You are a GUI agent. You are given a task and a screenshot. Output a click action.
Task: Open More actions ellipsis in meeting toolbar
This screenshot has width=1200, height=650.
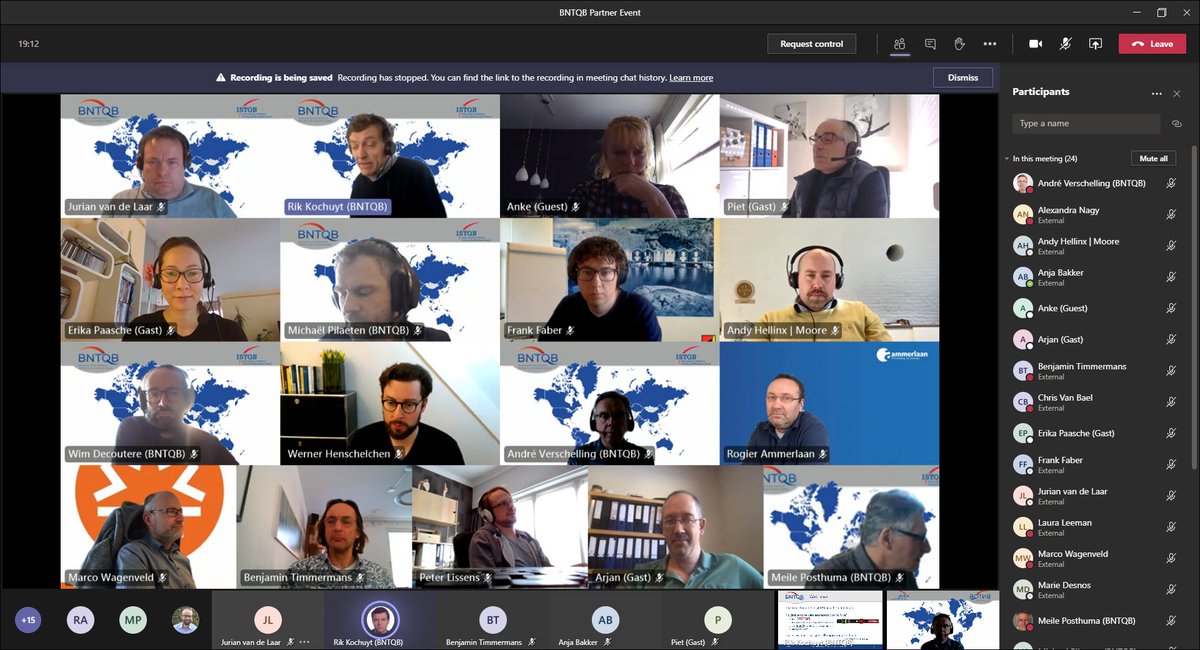click(990, 44)
